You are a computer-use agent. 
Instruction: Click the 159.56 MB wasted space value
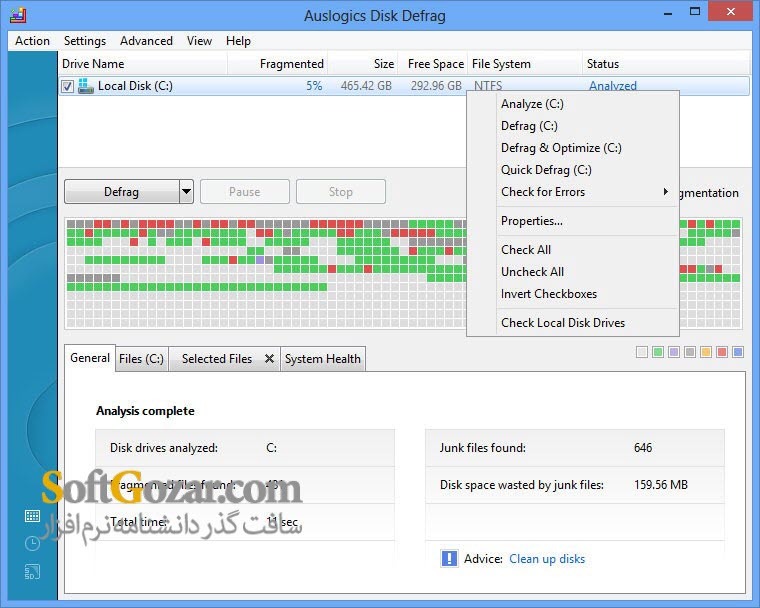(661, 484)
